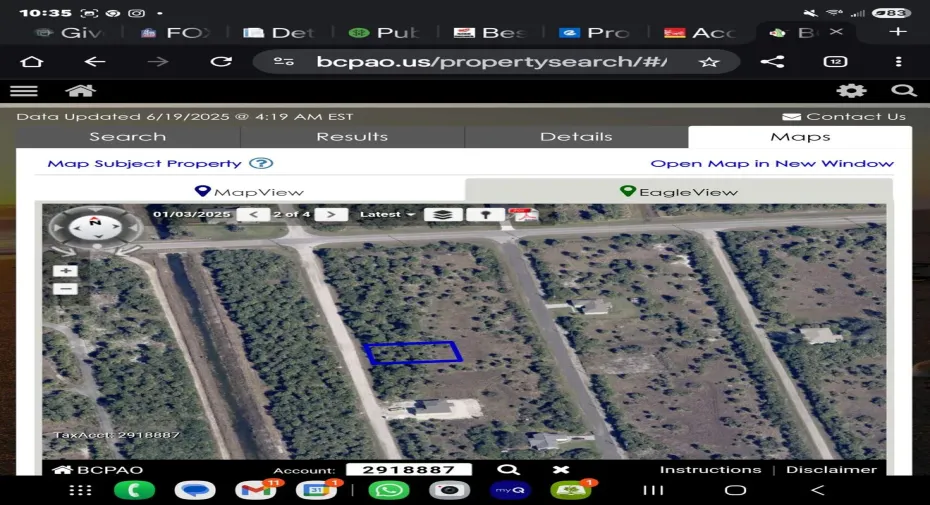Open the site settings gear icon
Screen dimensions: 930x505
[x=851, y=90]
